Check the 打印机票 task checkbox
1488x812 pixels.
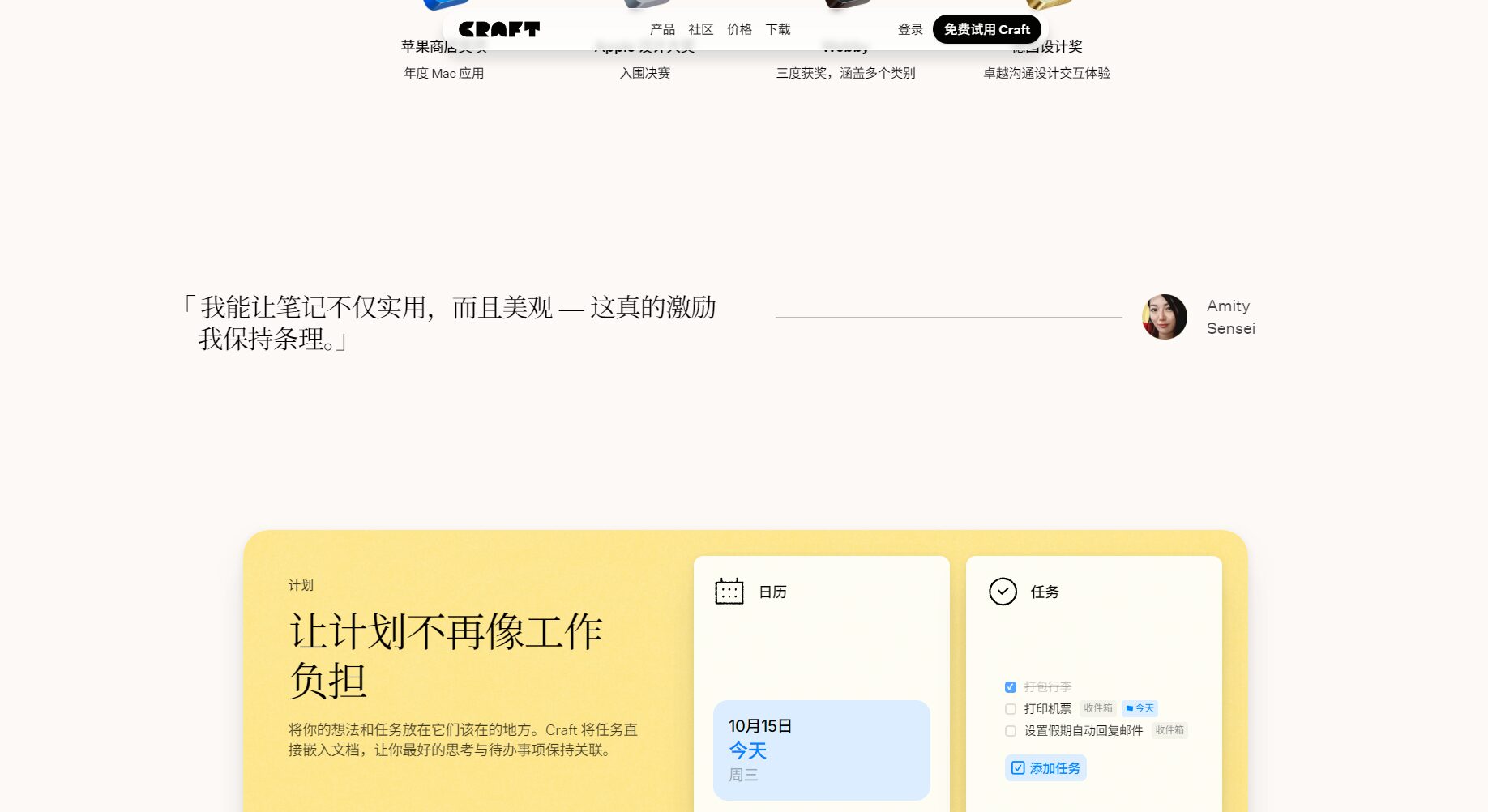click(1011, 709)
